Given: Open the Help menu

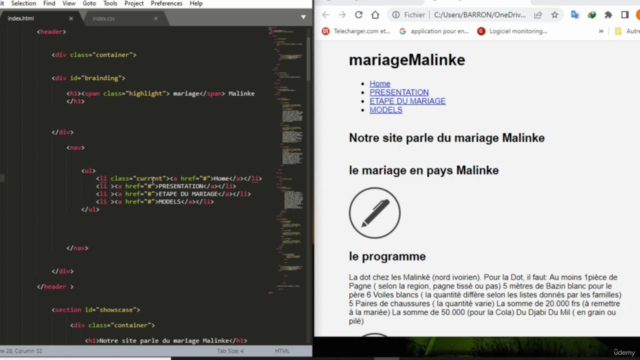Looking at the screenshot, I should 196,3.
